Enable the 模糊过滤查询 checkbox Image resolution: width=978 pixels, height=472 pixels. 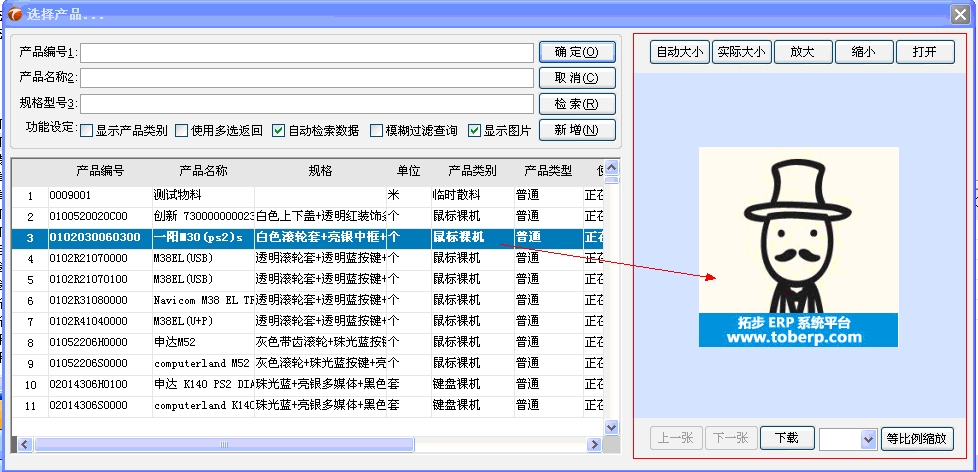tap(376, 130)
